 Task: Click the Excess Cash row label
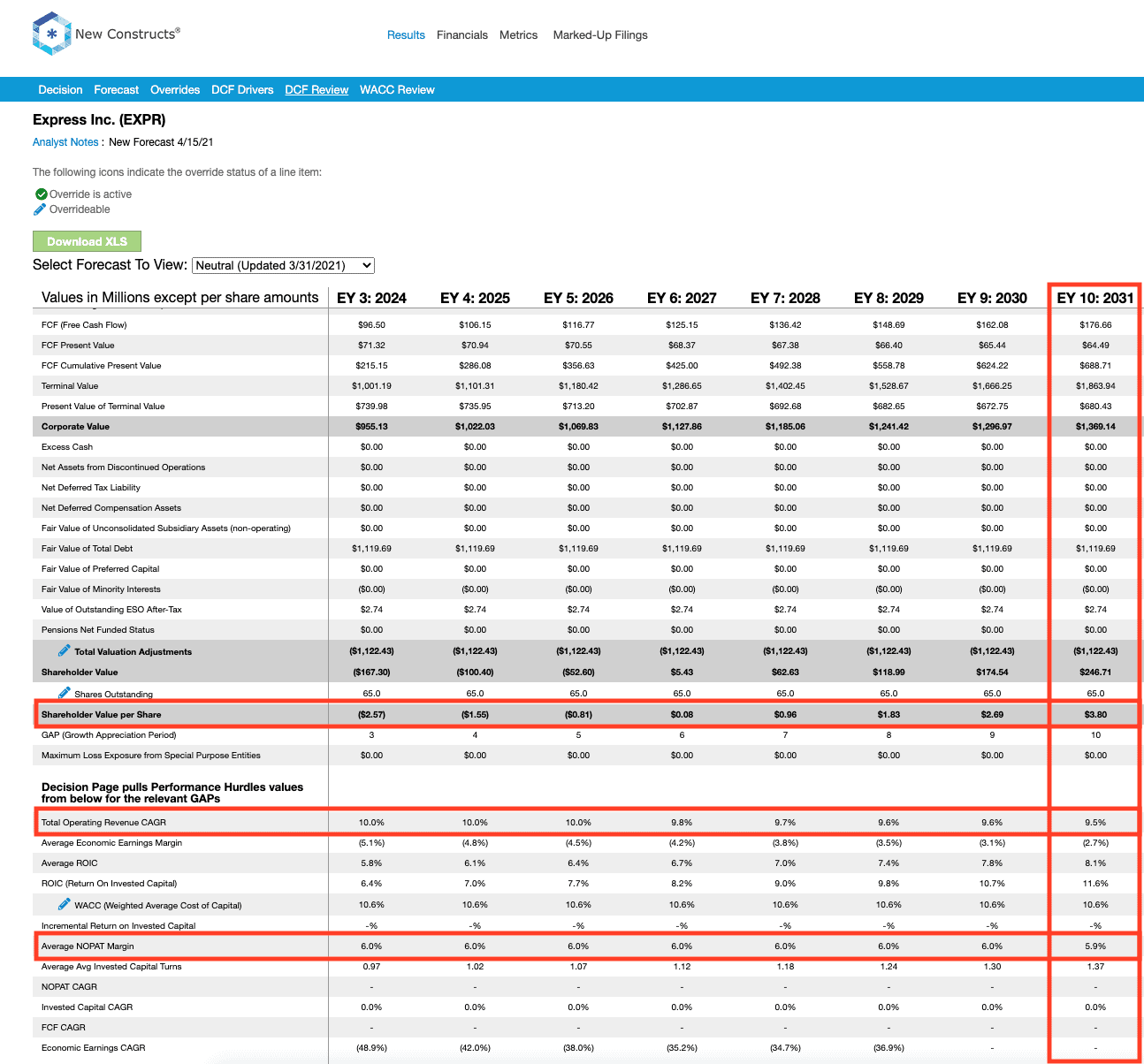coord(67,447)
